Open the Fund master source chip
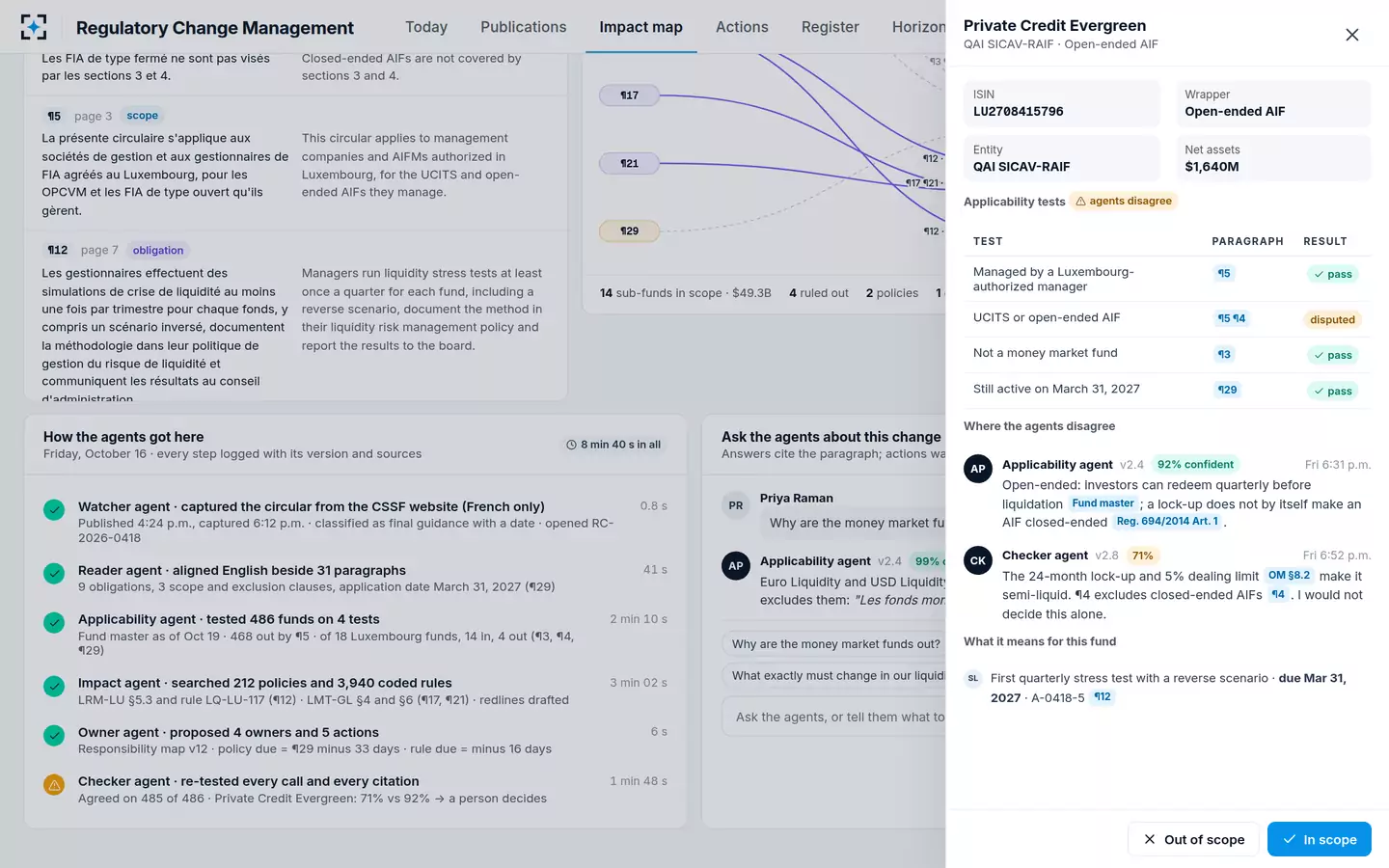This screenshot has height=868, width=1389. click(1103, 503)
